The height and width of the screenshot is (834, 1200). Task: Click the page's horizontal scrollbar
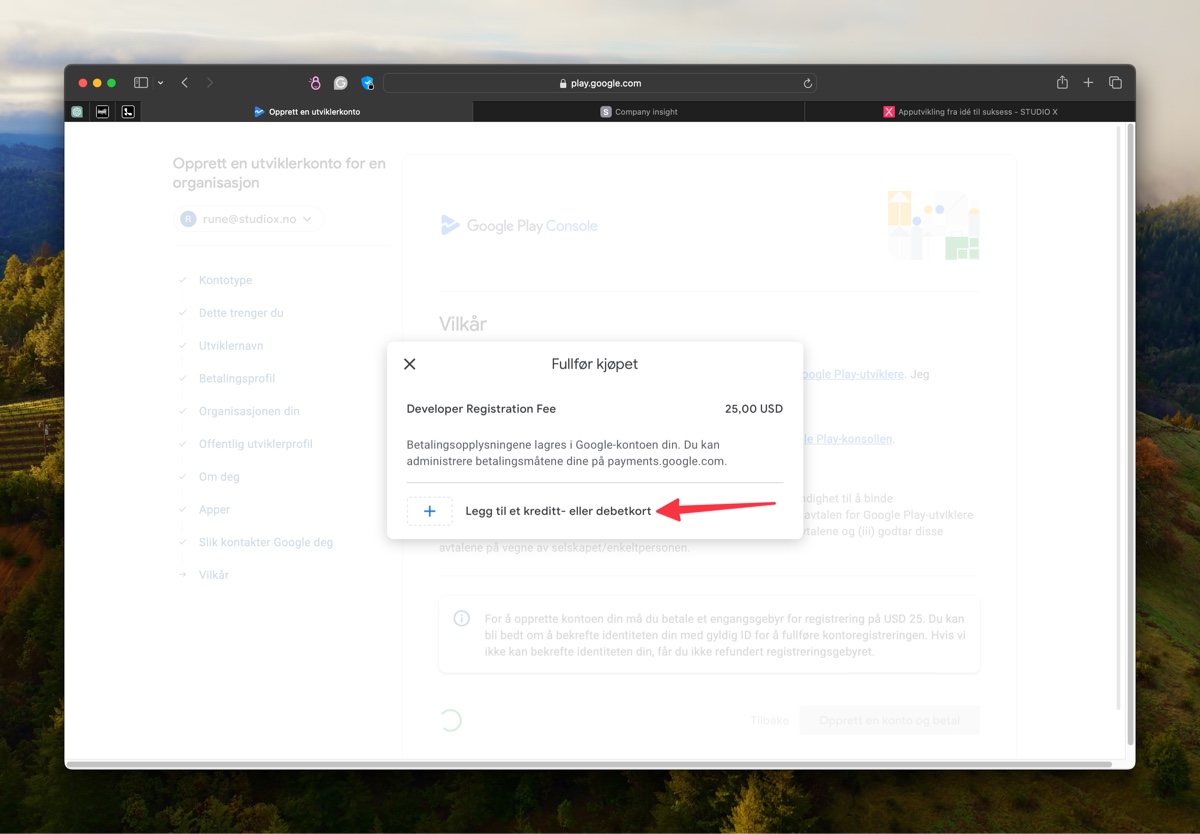590,765
